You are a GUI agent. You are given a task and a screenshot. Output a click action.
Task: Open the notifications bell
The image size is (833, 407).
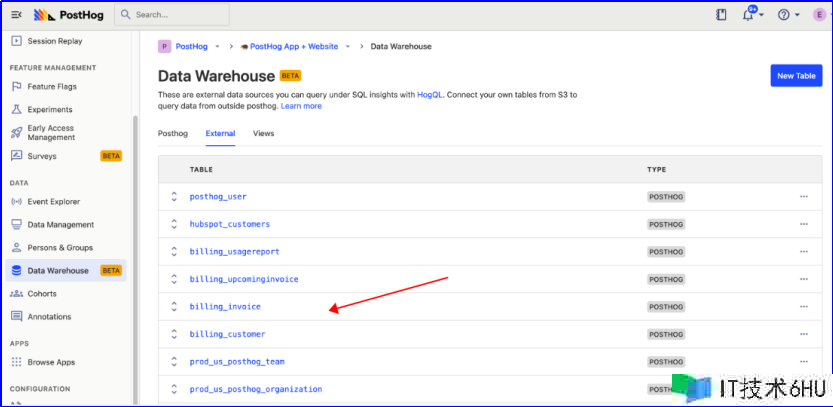tap(751, 15)
